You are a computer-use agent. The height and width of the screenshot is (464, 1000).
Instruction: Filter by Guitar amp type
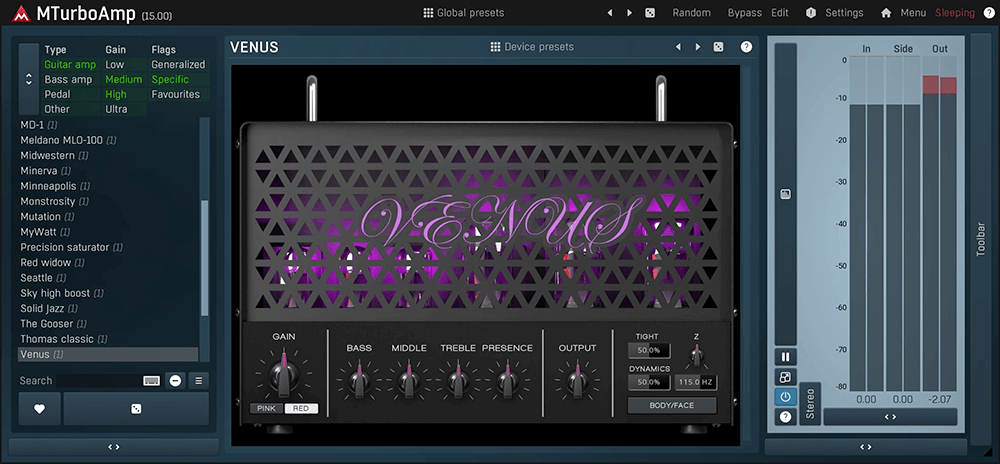click(70, 64)
